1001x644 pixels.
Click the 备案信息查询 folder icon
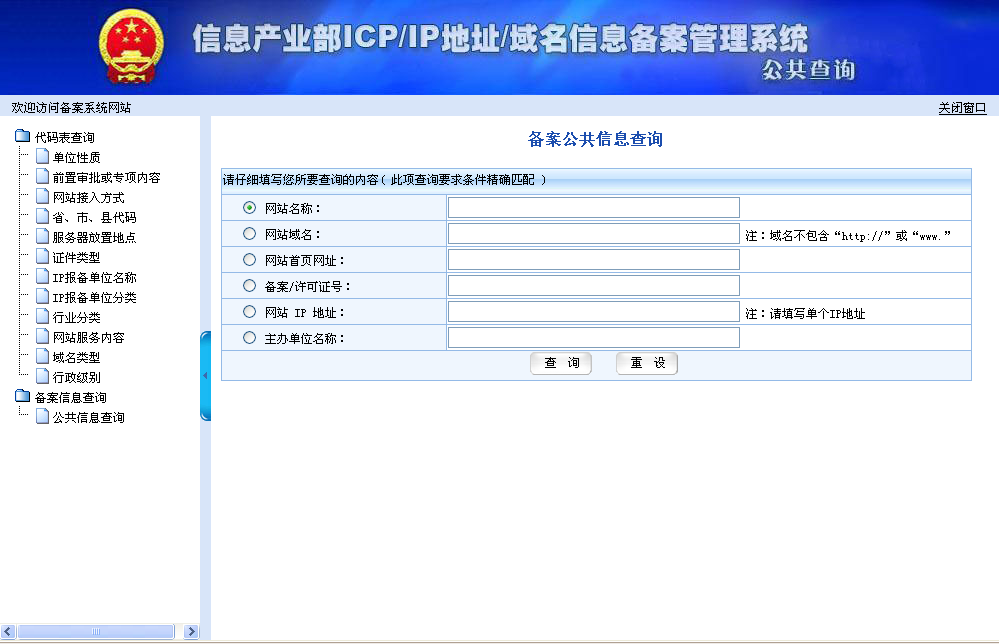22,396
